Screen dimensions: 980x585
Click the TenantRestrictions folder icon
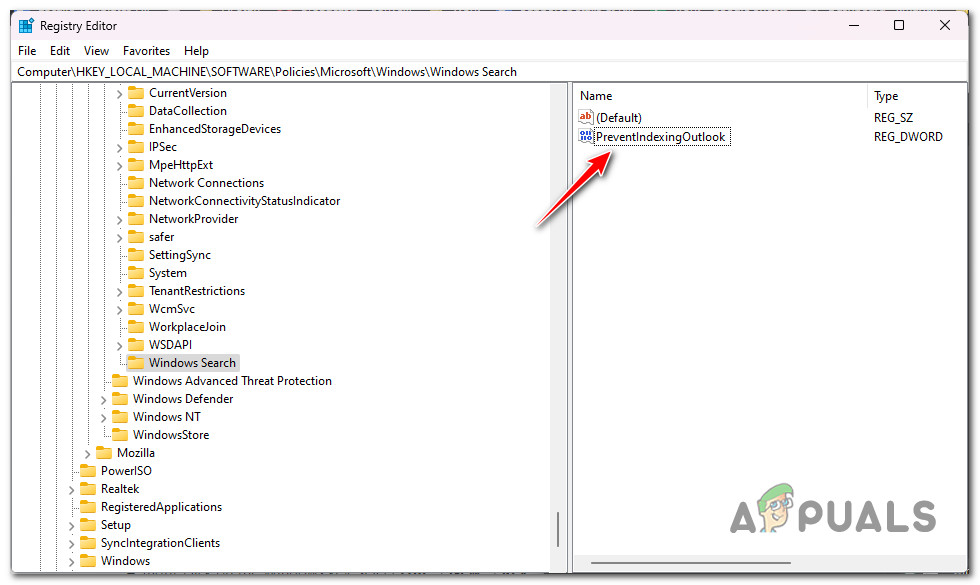(136, 291)
